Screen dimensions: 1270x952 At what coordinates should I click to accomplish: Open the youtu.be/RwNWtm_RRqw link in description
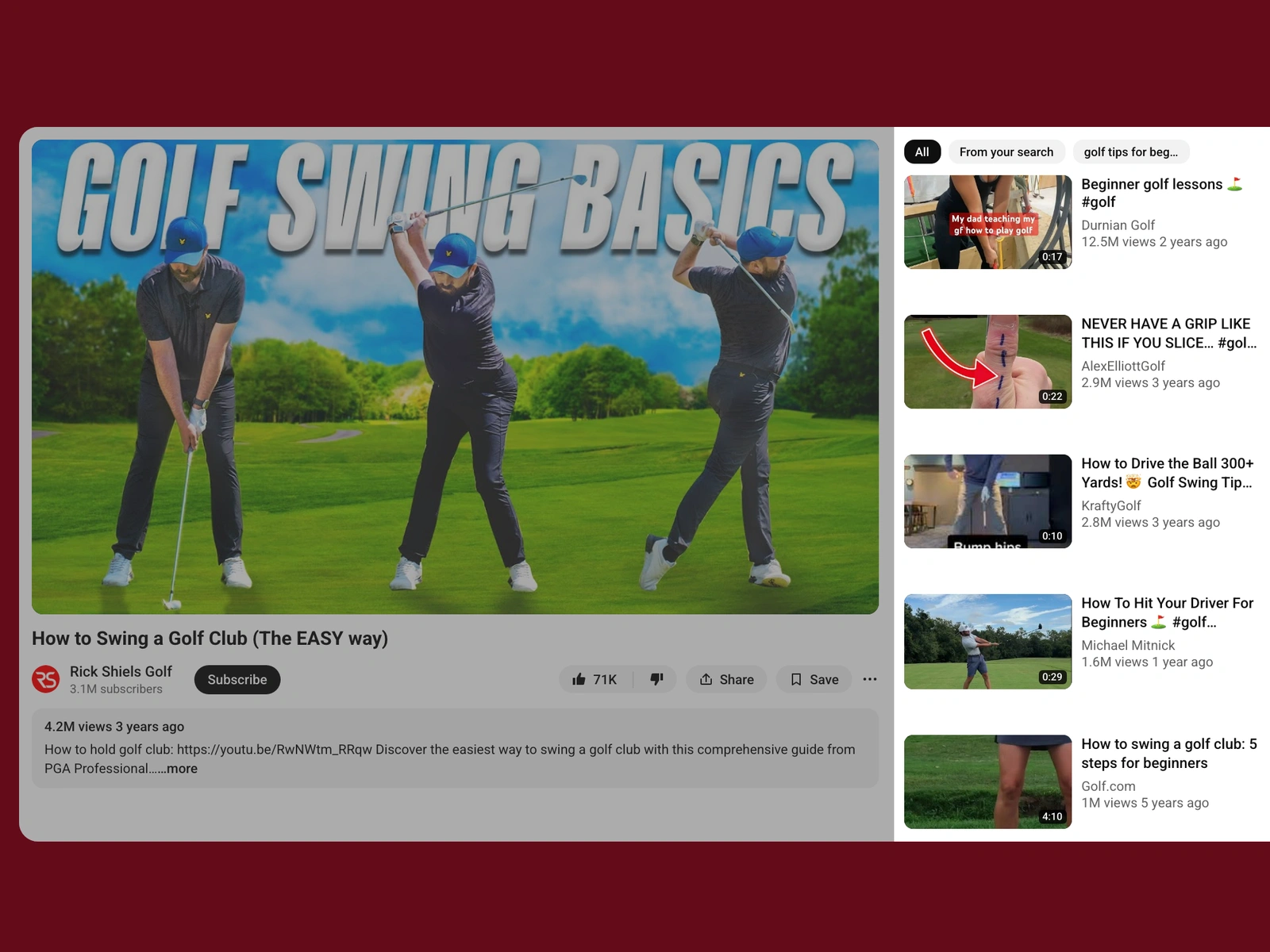click(x=274, y=749)
